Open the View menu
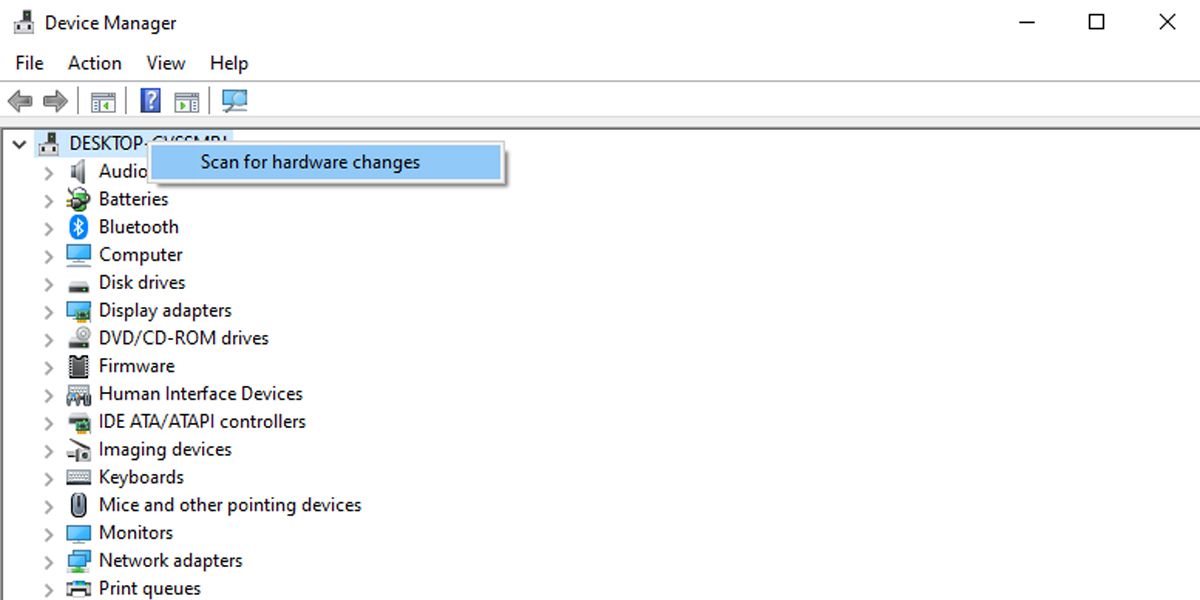This screenshot has height=600, width=1200. point(164,62)
